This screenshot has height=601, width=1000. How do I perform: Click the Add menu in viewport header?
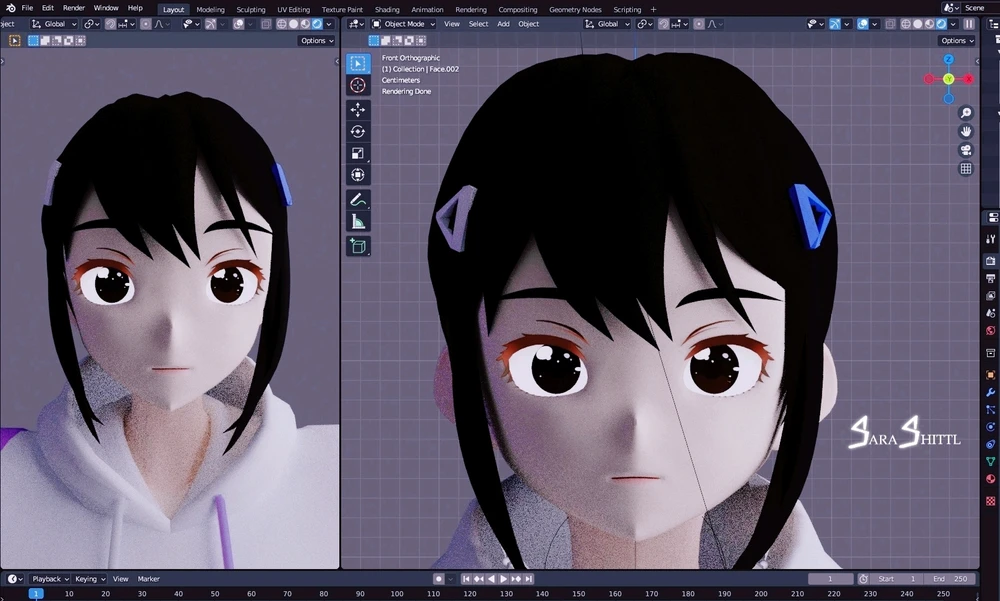coord(503,24)
